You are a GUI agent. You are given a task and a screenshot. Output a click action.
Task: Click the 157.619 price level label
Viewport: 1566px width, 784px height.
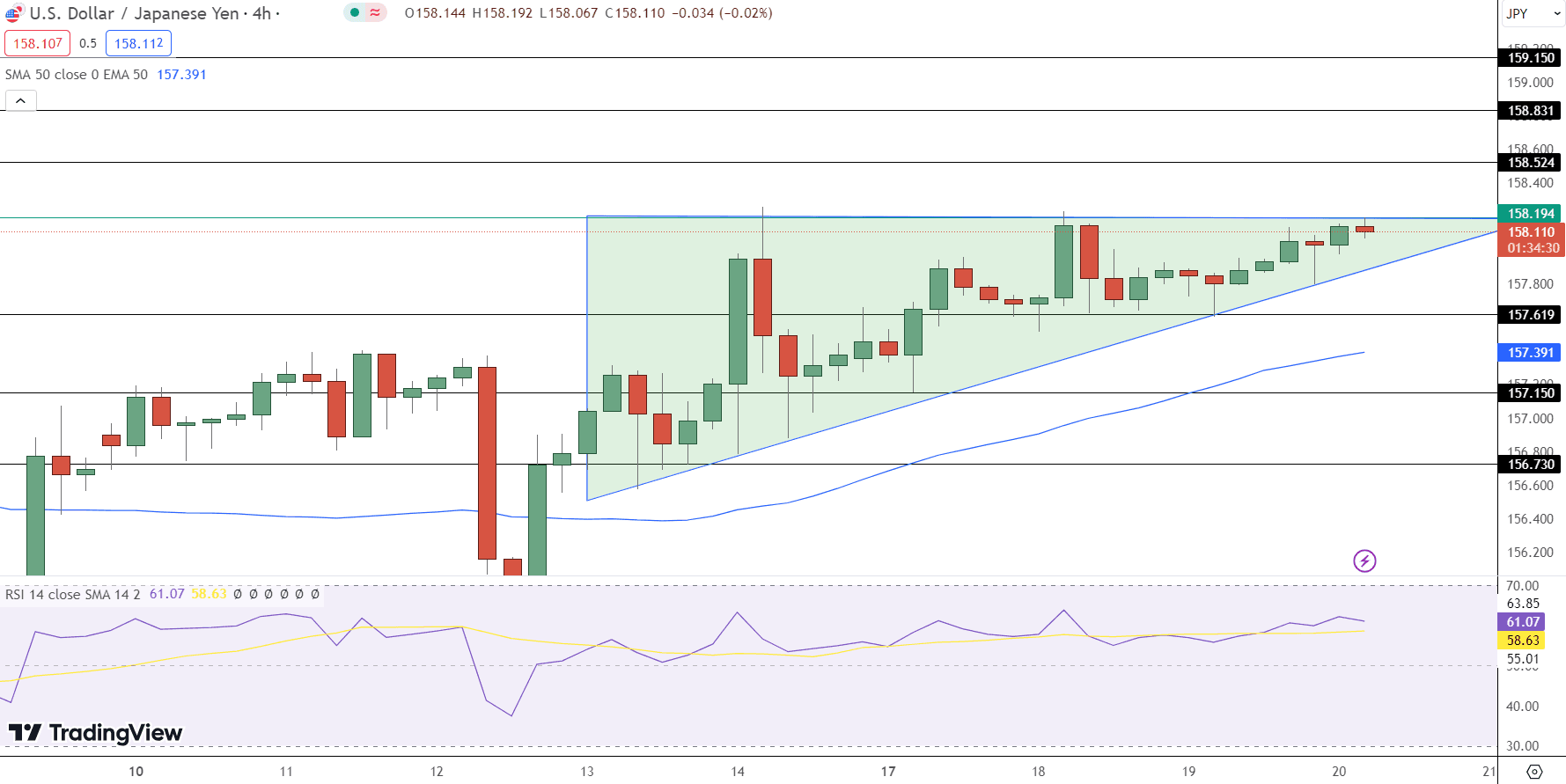[1530, 315]
